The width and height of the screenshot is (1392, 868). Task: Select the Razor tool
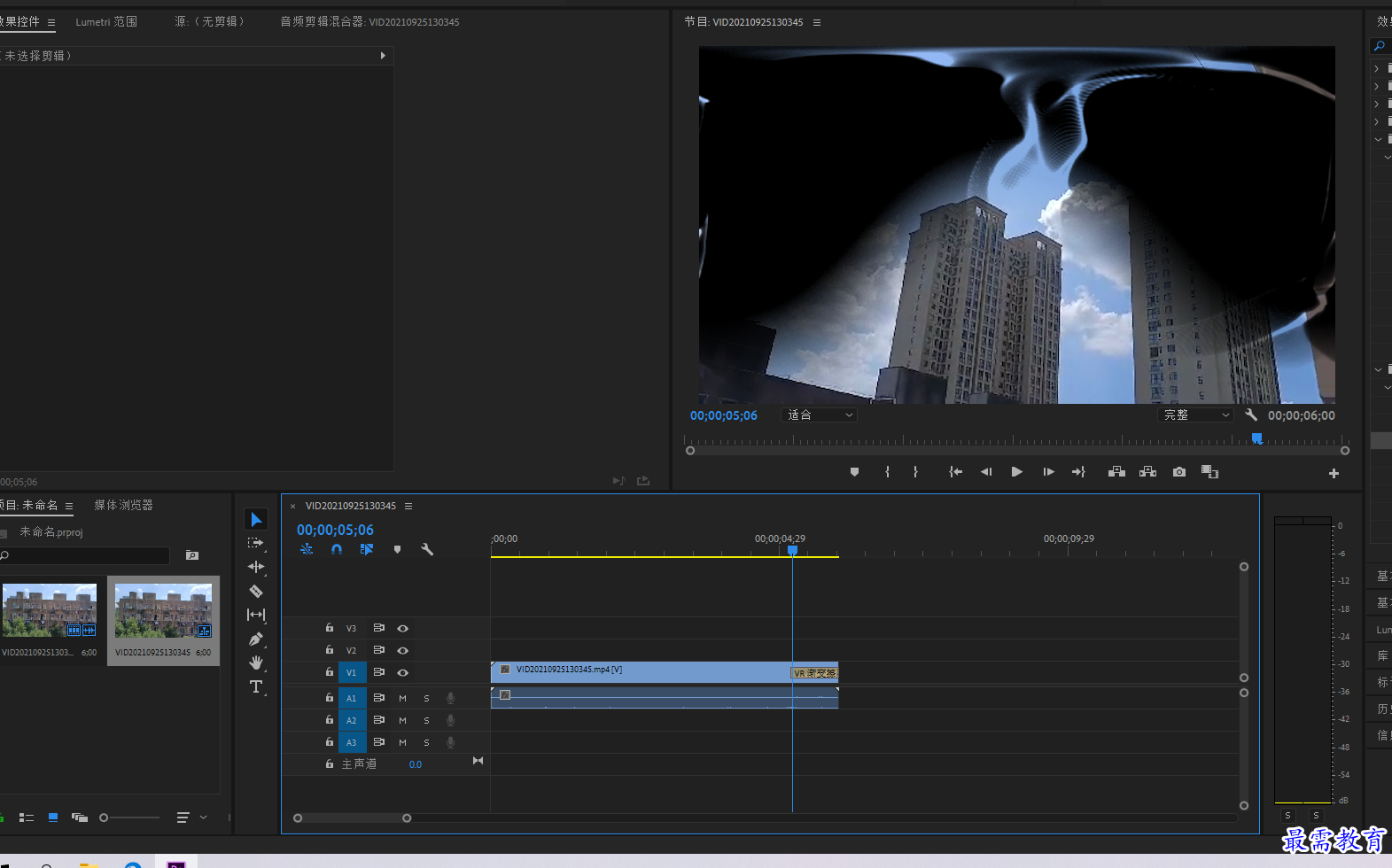[256, 591]
